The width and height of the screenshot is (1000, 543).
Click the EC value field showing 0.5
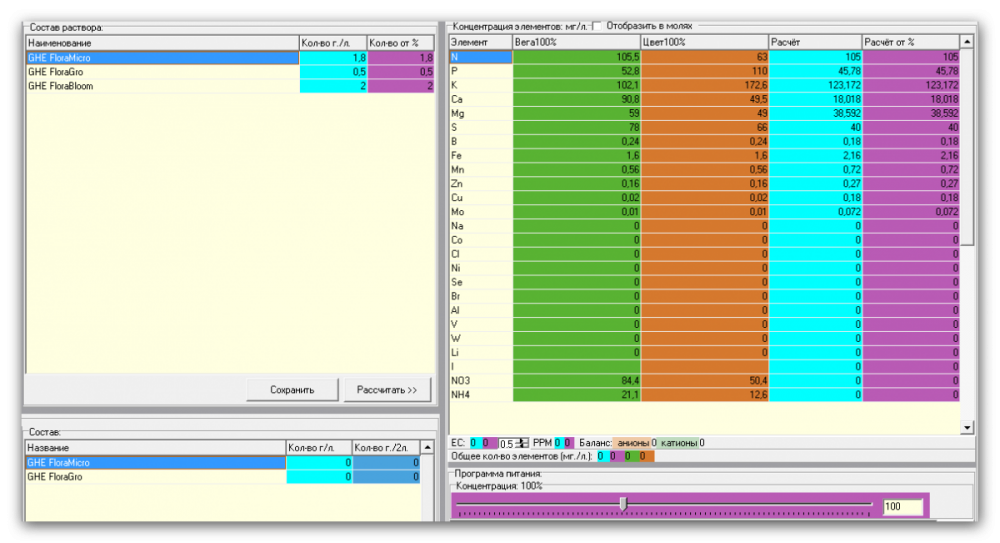[507, 443]
